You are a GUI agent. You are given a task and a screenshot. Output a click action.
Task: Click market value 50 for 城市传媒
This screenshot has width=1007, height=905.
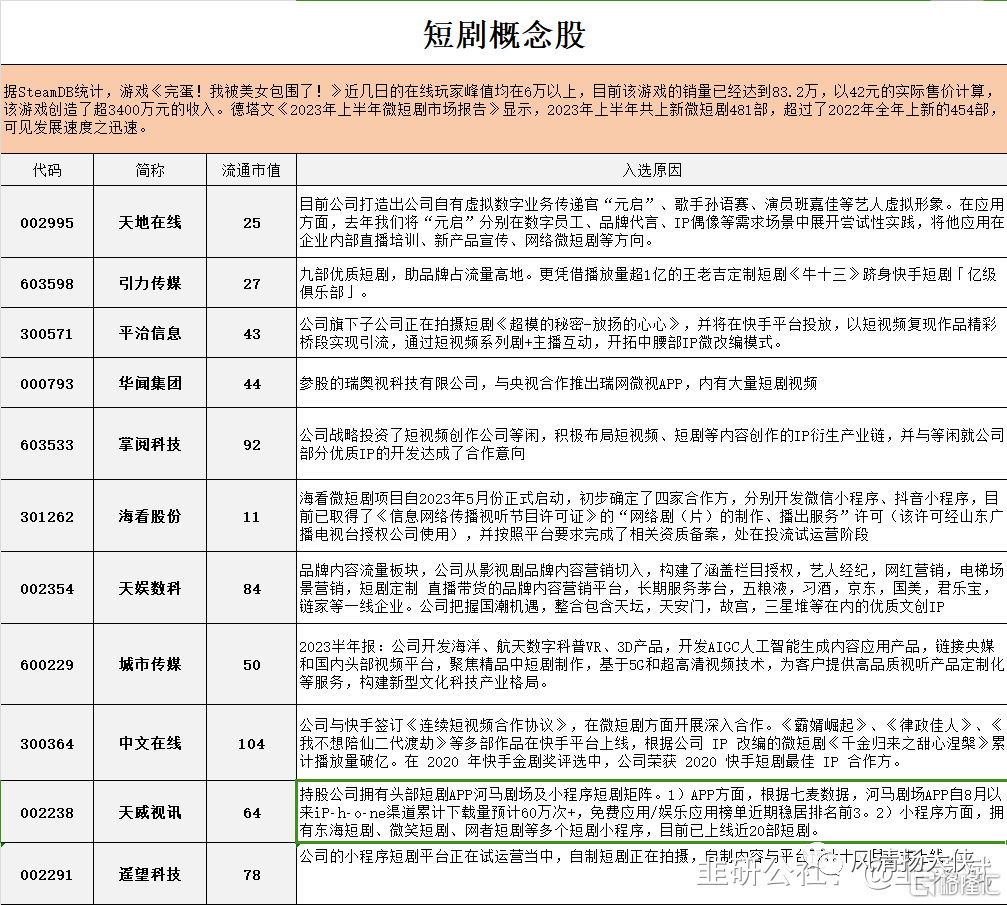(x=252, y=665)
